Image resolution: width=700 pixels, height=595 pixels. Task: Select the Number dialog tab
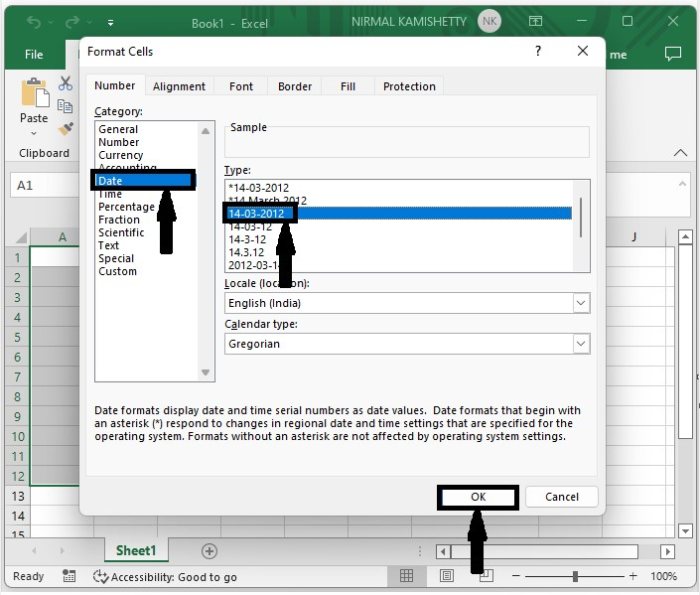point(115,85)
